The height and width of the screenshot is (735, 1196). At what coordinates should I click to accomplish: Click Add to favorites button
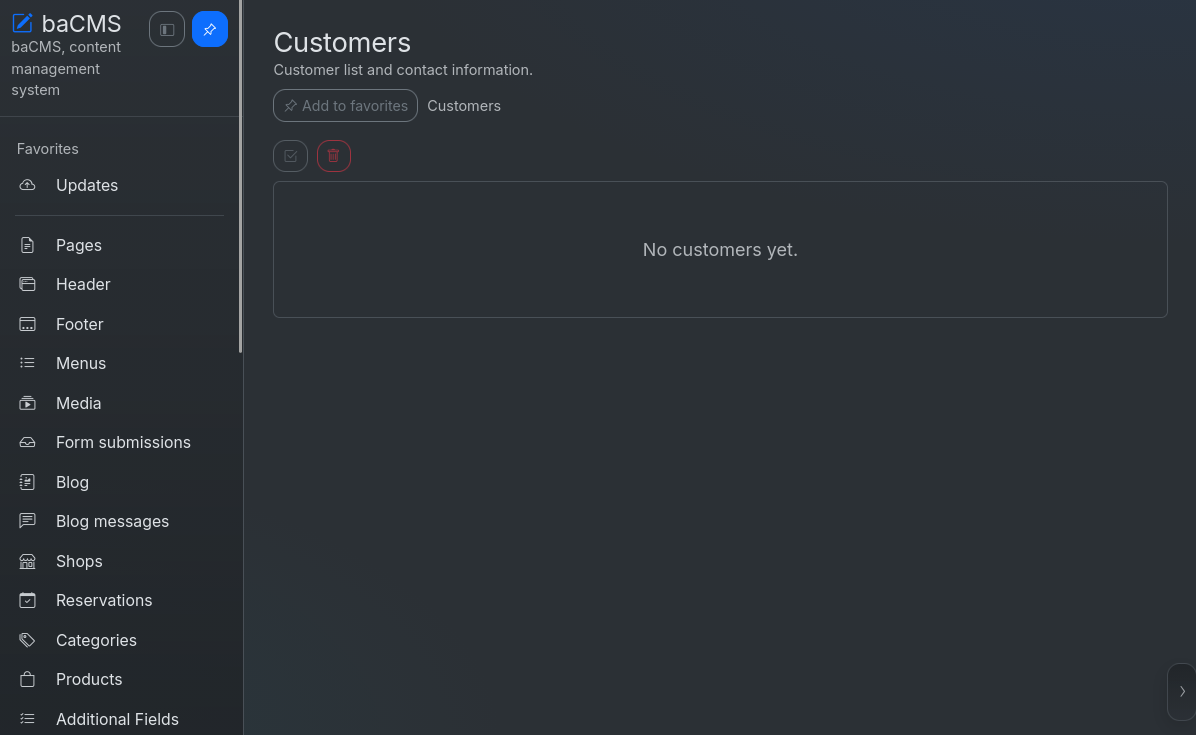click(x=346, y=106)
